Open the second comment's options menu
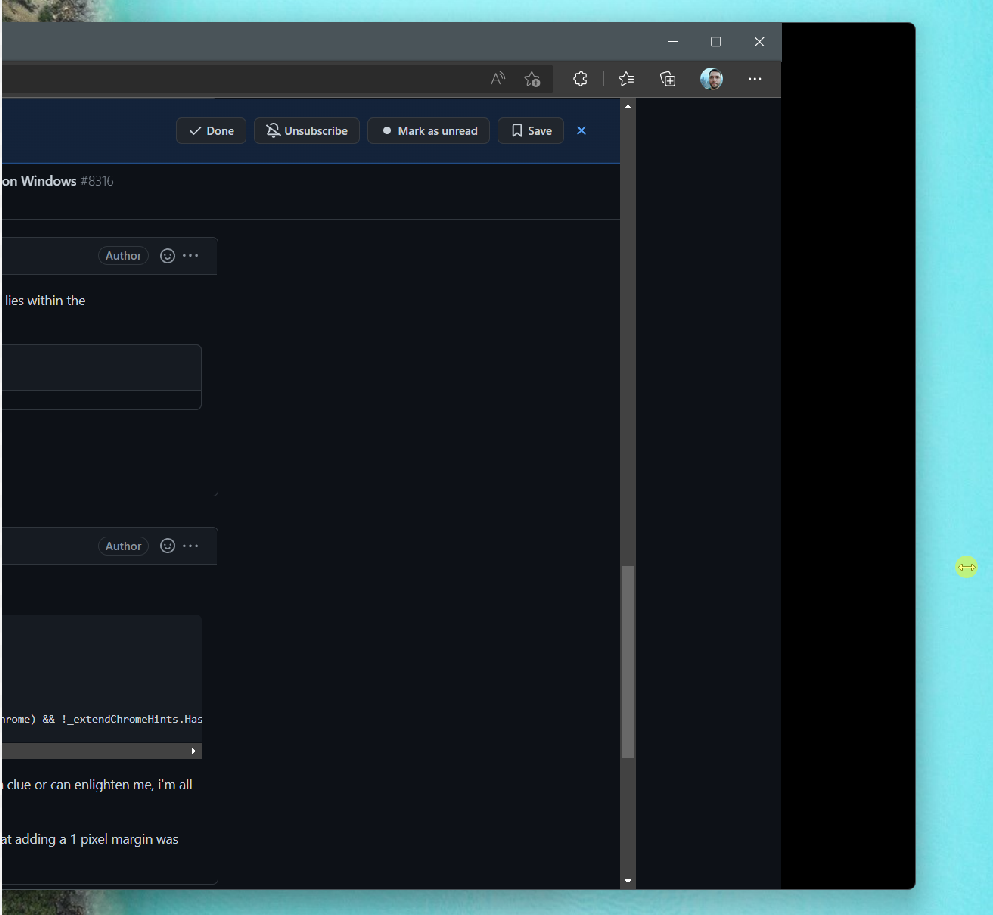The height and width of the screenshot is (915, 993). (191, 546)
